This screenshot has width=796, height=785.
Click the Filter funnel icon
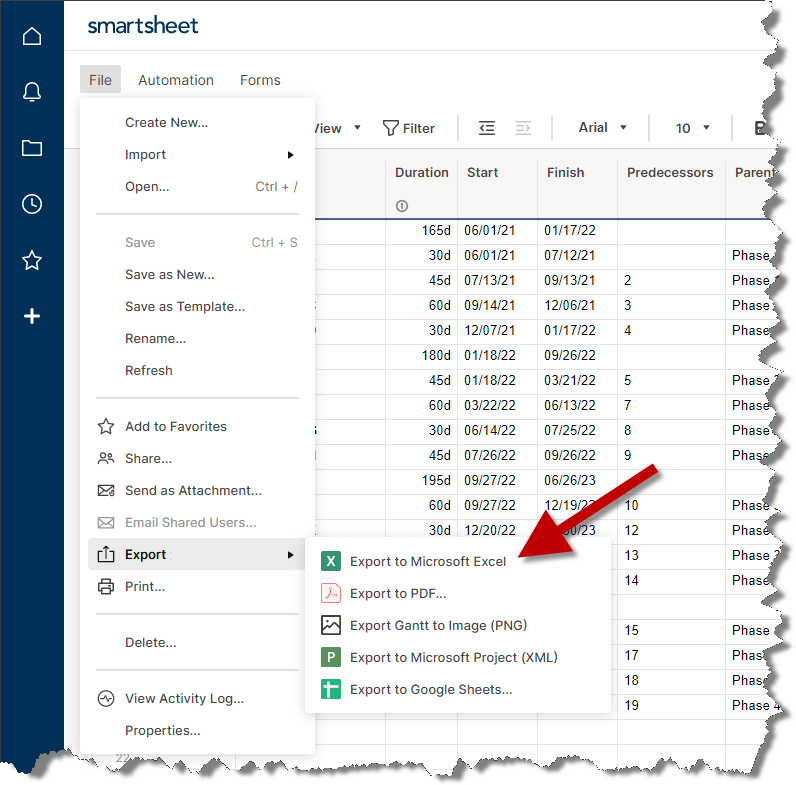point(390,128)
